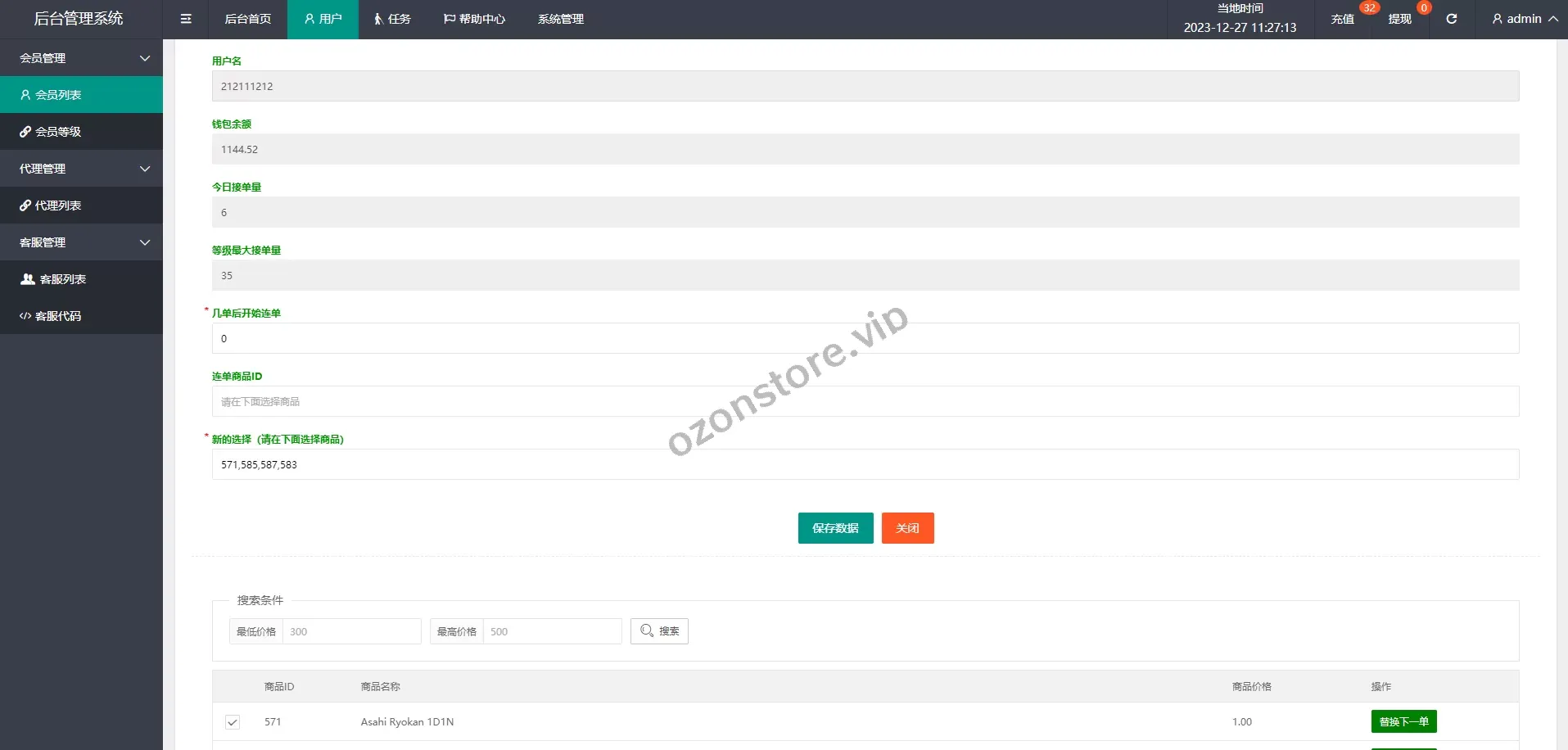Image resolution: width=1568 pixels, height=750 pixels.
Task: Click the orange 关闭 close button
Action: pos(907,528)
